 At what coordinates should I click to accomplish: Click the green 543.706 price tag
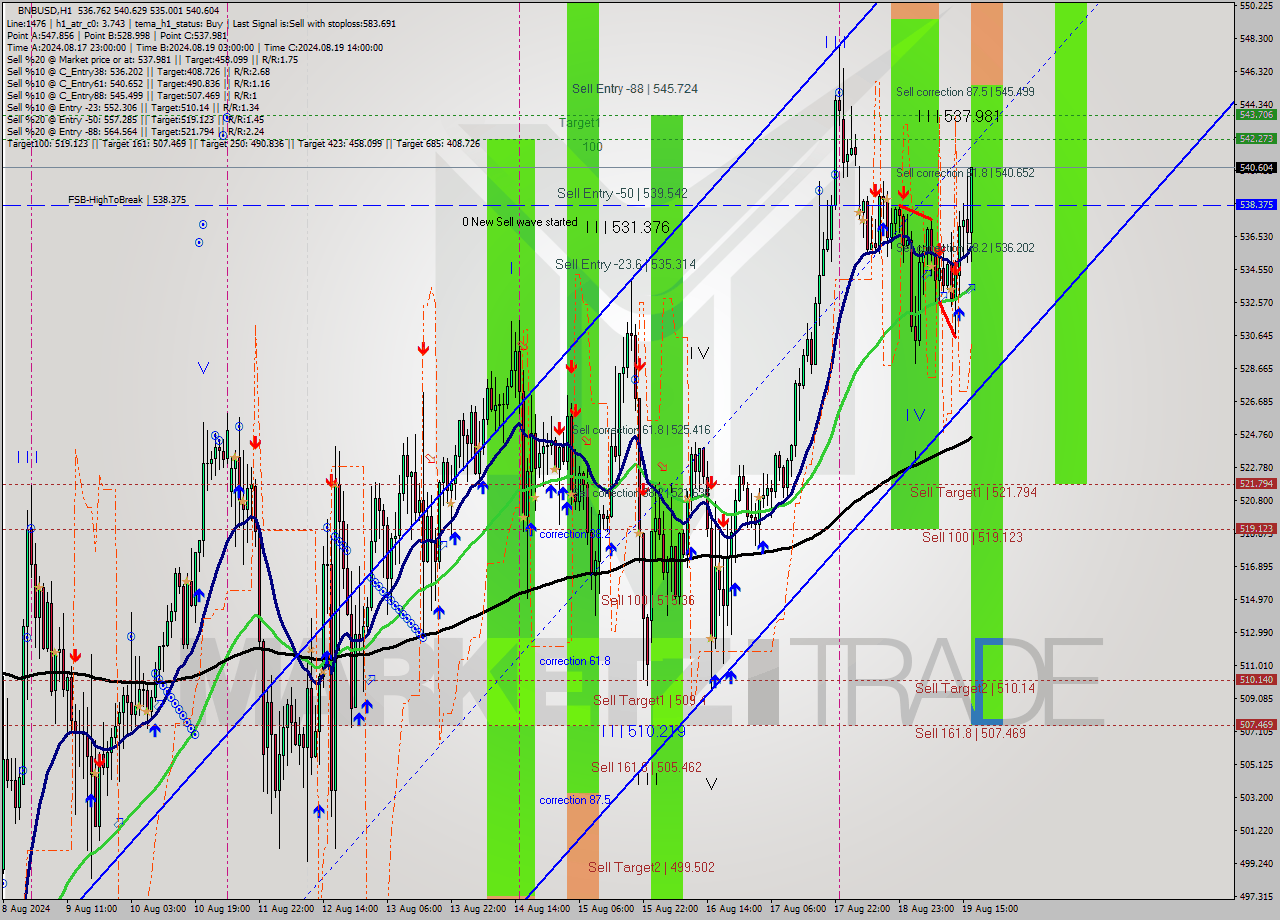pyautogui.click(x=1256, y=115)
